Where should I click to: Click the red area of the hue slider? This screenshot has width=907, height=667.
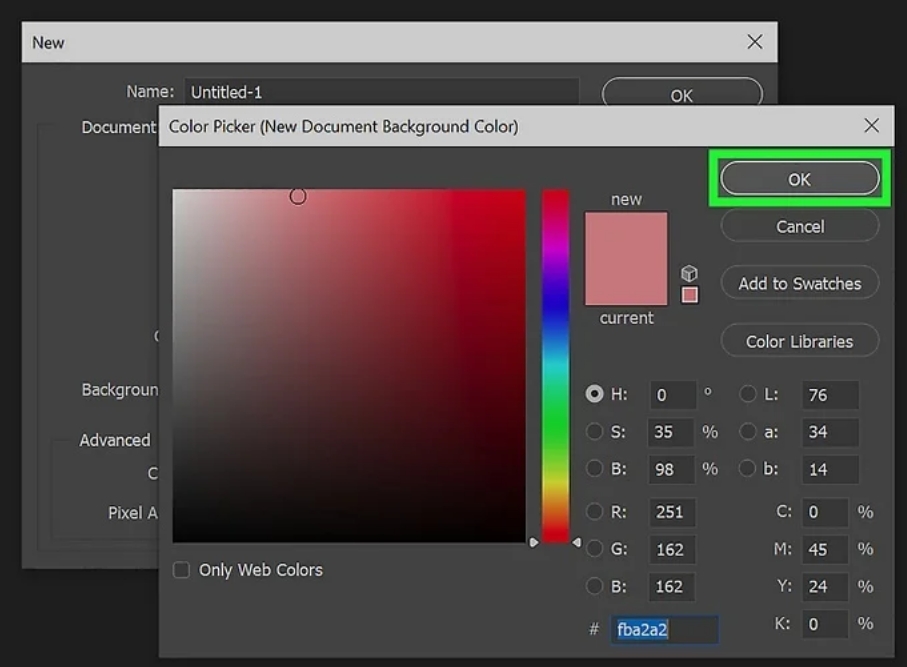555,200
